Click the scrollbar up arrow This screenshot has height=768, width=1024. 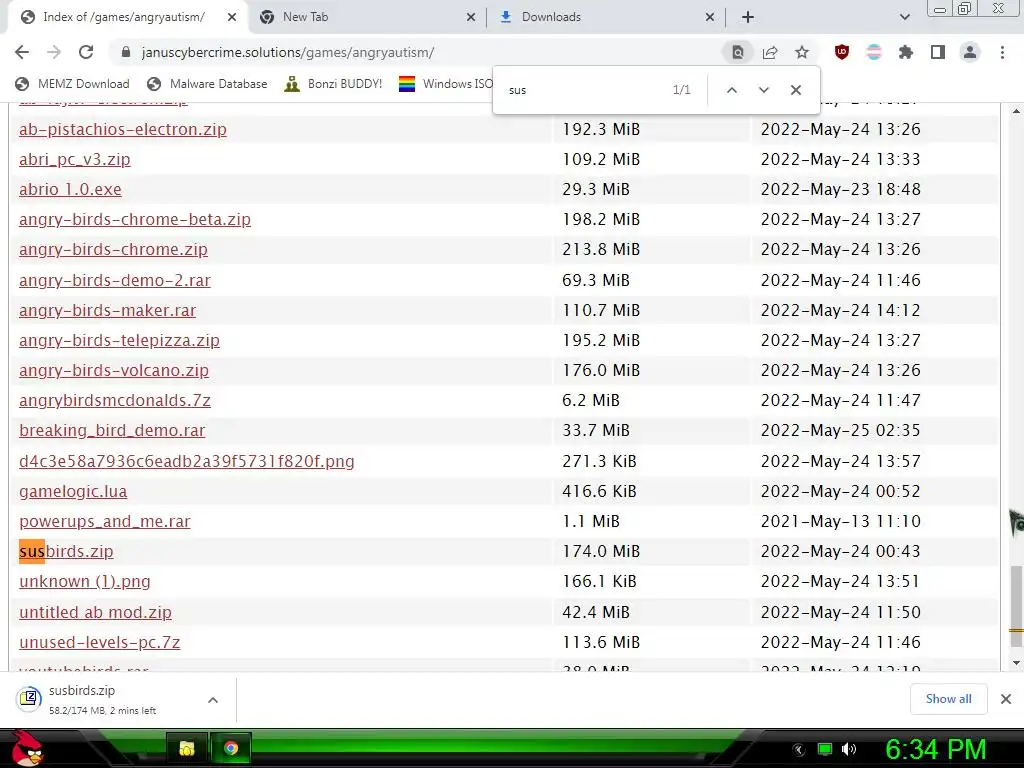pyautogui.click(x=1016, y=111)
